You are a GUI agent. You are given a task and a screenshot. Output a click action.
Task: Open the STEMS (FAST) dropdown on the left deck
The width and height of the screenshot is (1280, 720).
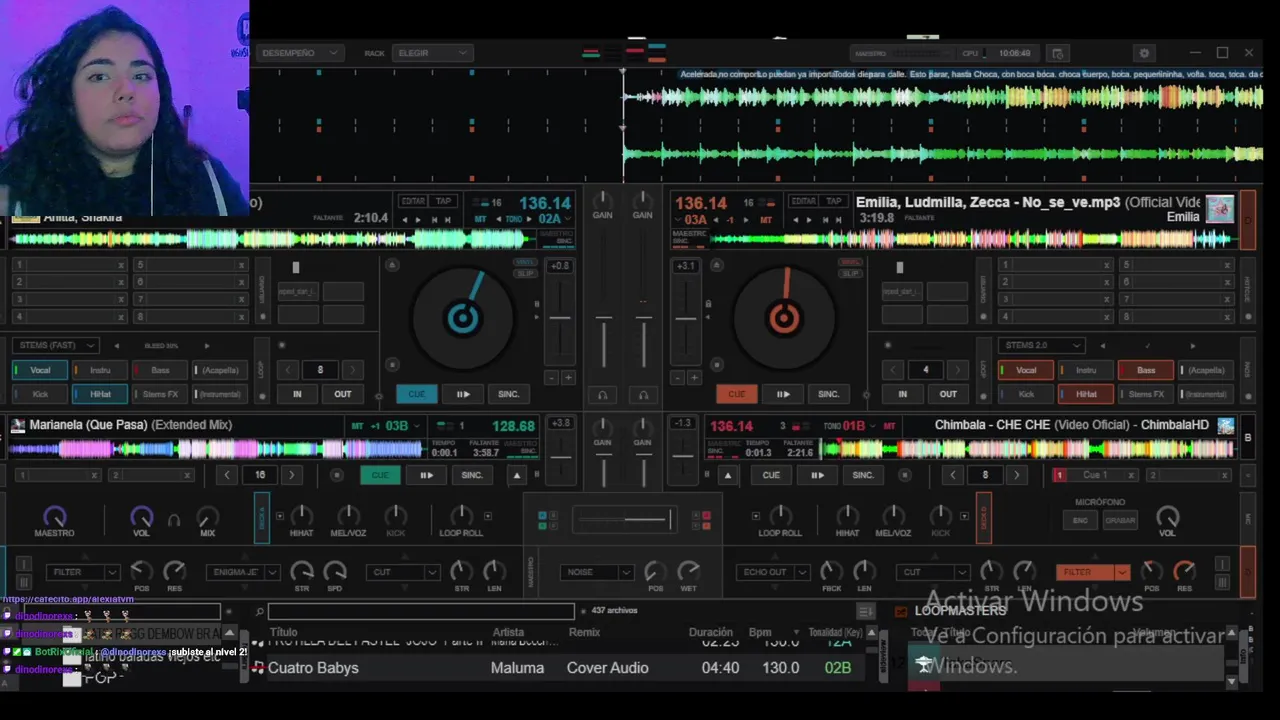[x=56, y=345]
